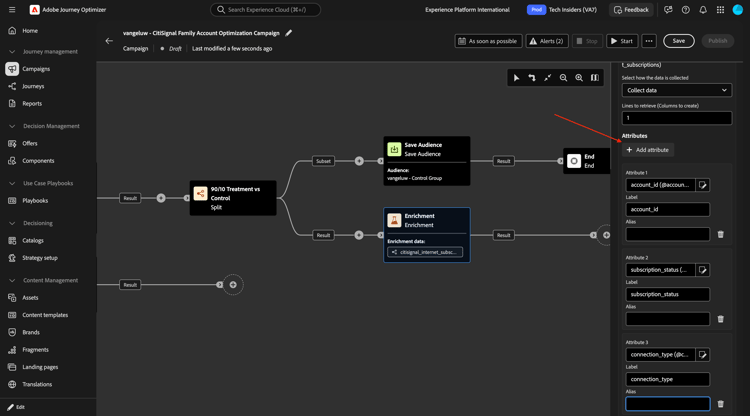Viewport: 750px width, 416px height.
Task: Click the Lines to retrieve field
Action: (x=676, y=118)
